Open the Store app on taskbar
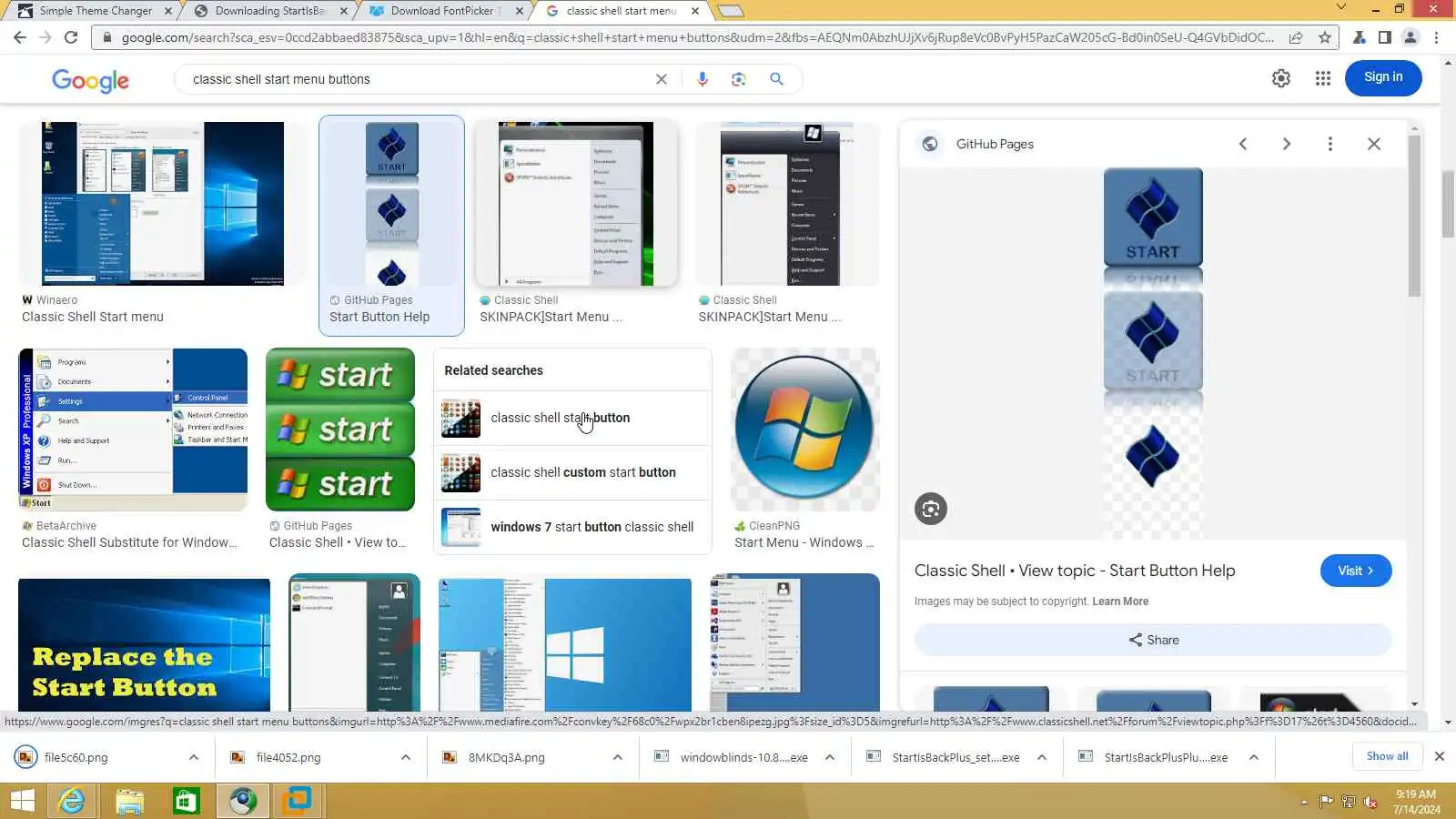Viewport: 1456px width, 819px height. (186, 801)
